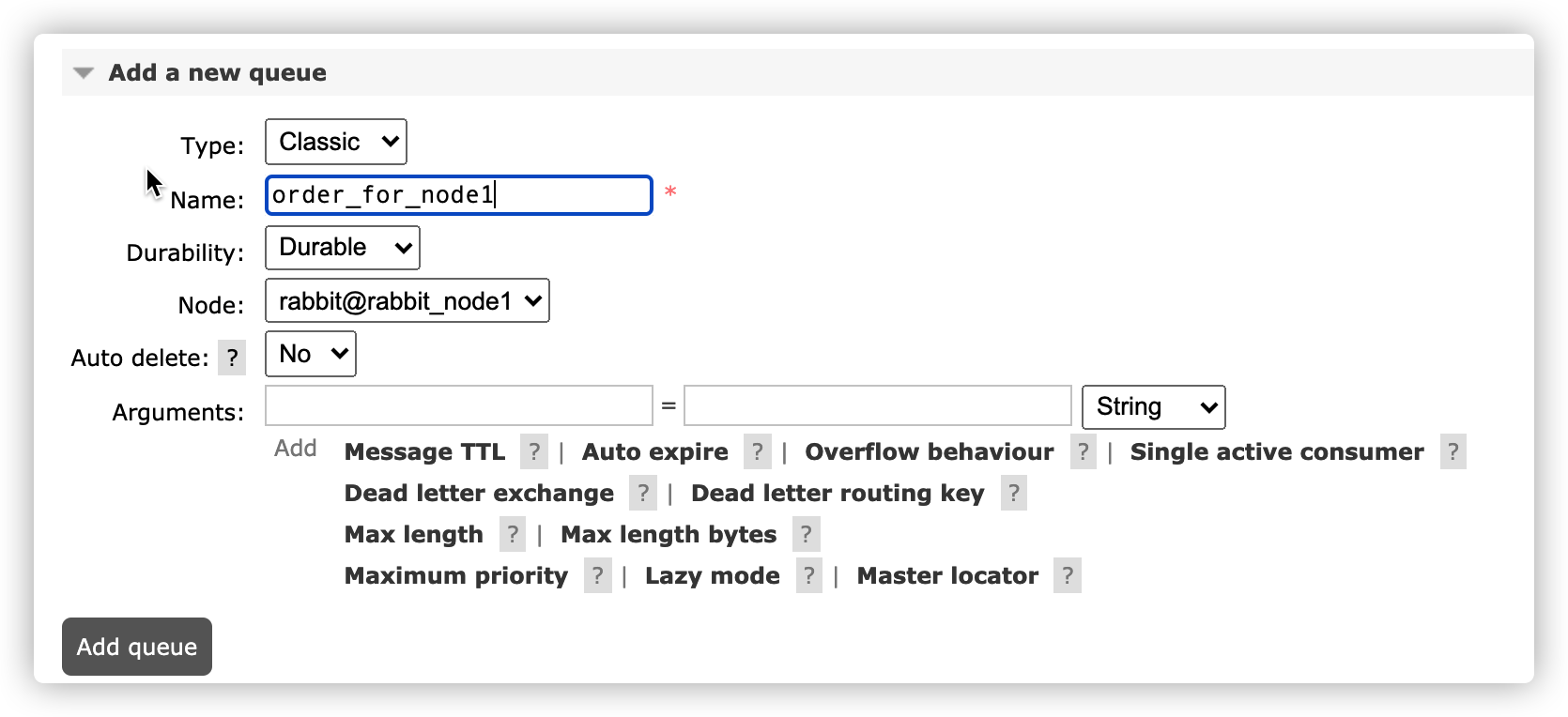Click help icon next to Auto delete

click(x=232, y=358)
